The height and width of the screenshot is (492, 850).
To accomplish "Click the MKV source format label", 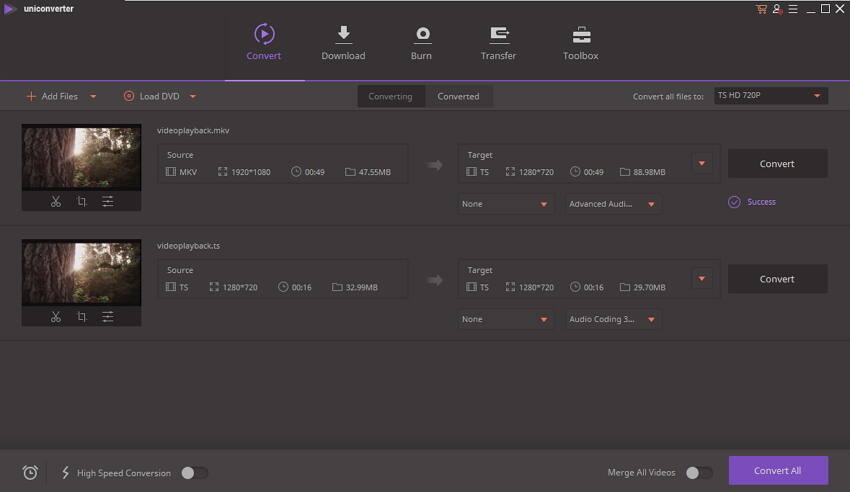I will pyautogui.click(x=188, y=172).
